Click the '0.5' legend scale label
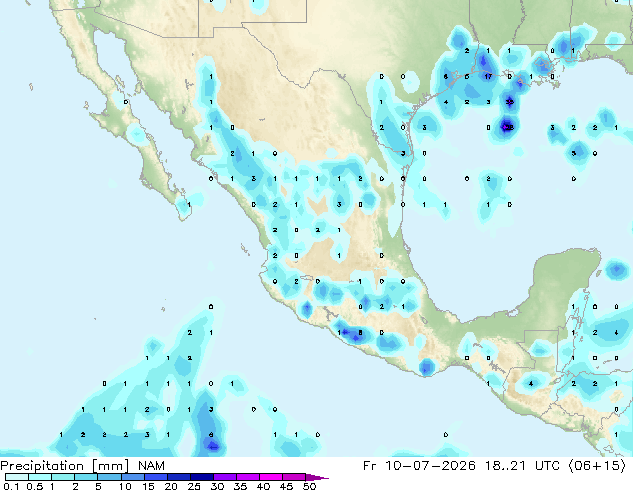The image size is (634, 490). point(35,486)
